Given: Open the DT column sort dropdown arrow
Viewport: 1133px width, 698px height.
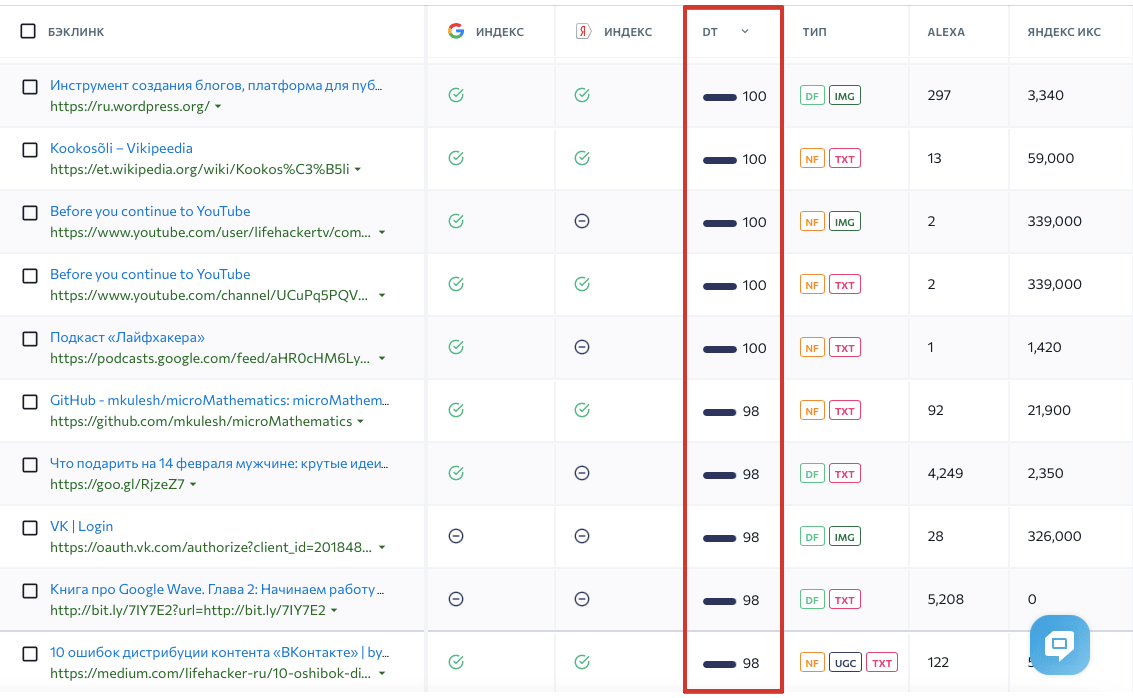Looking at the screenshot, I should coord(745,31).
